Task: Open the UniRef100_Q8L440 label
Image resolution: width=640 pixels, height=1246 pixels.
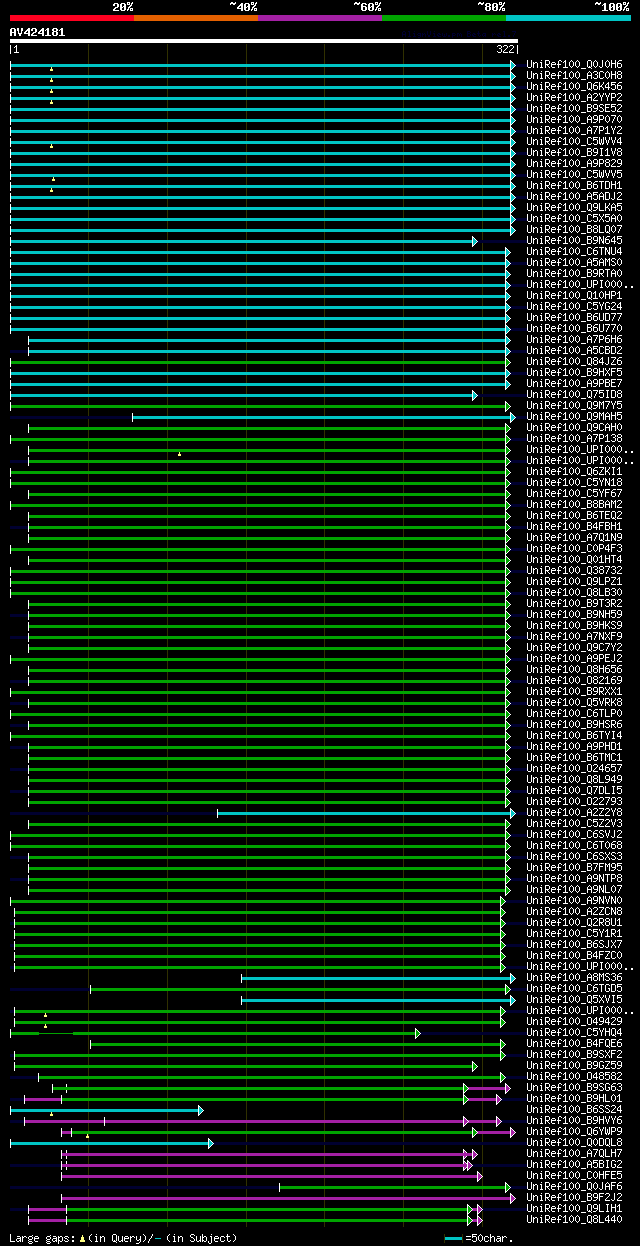Action: pos(574,1219)
